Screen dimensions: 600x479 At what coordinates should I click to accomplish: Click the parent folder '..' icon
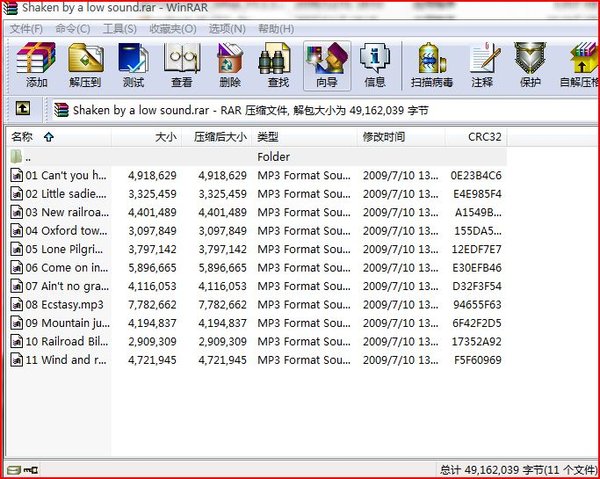click(16, 156)
